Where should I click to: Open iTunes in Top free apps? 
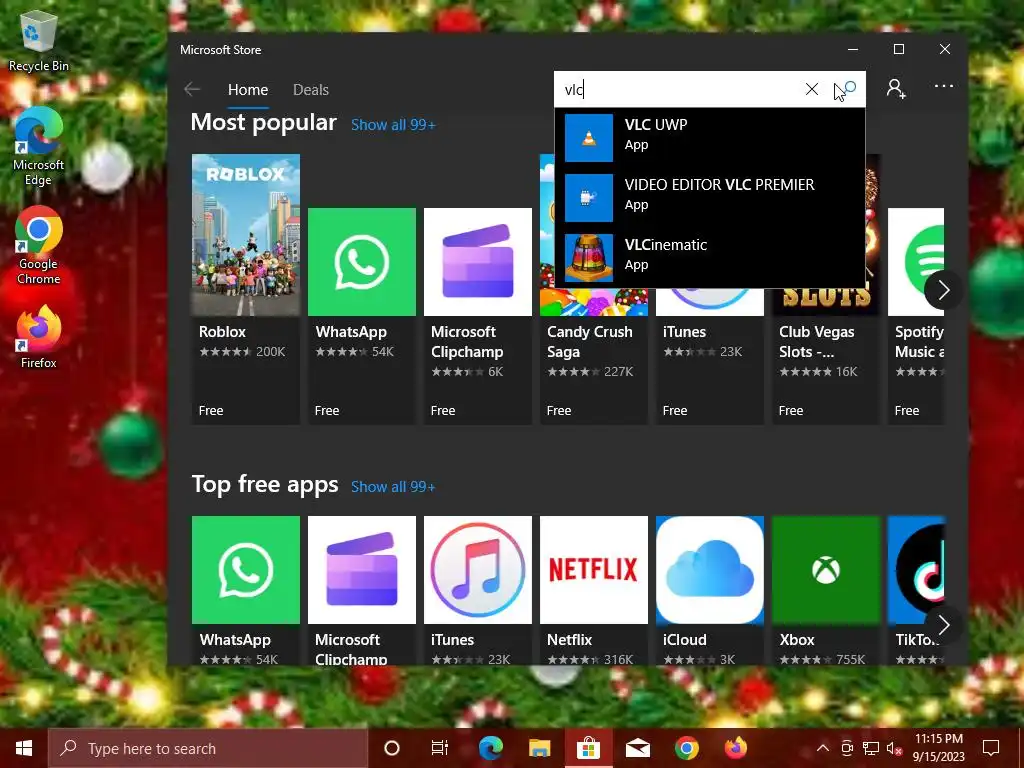[477, 590]
